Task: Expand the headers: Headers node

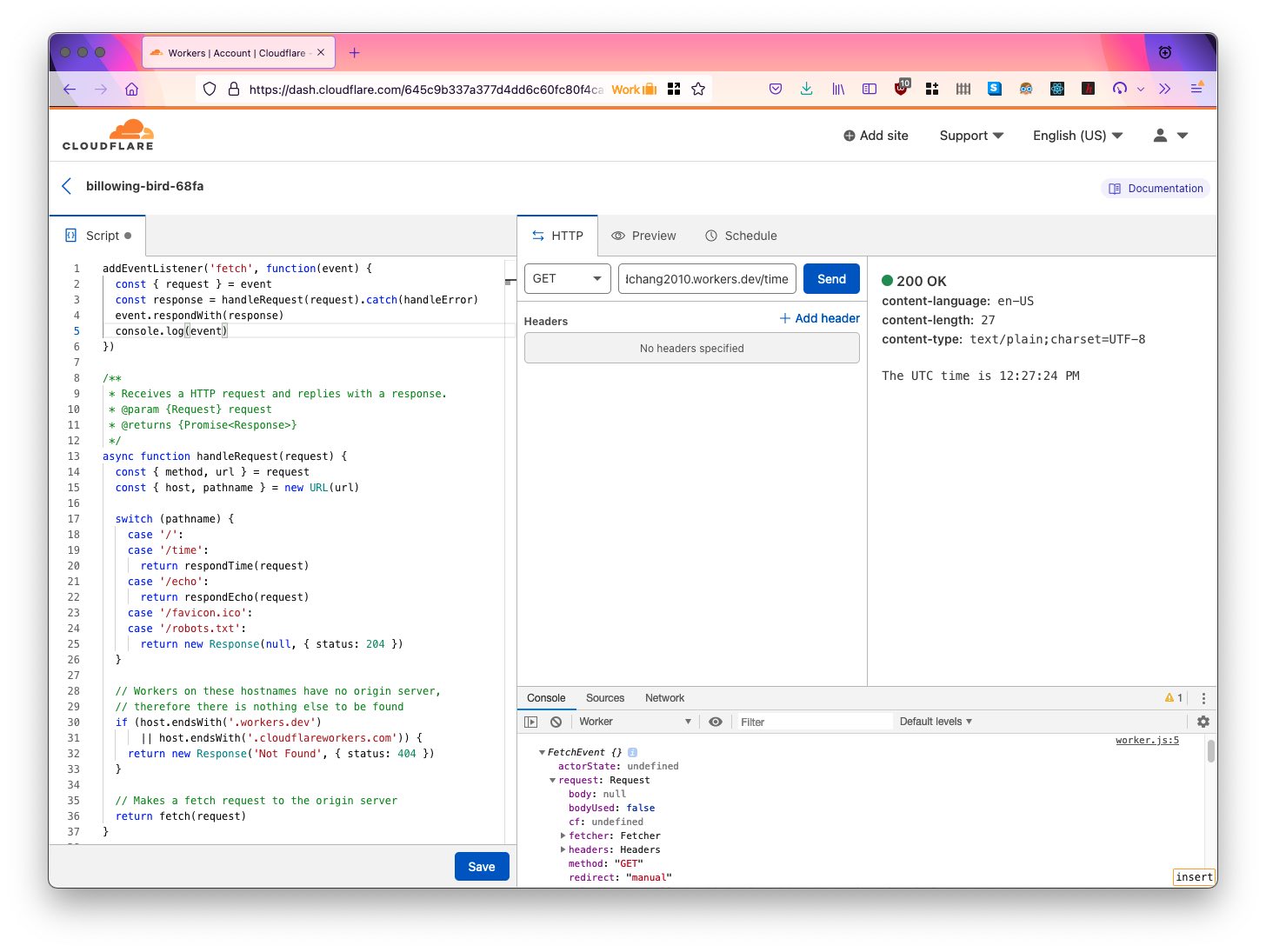Action: tap(563, 850)
